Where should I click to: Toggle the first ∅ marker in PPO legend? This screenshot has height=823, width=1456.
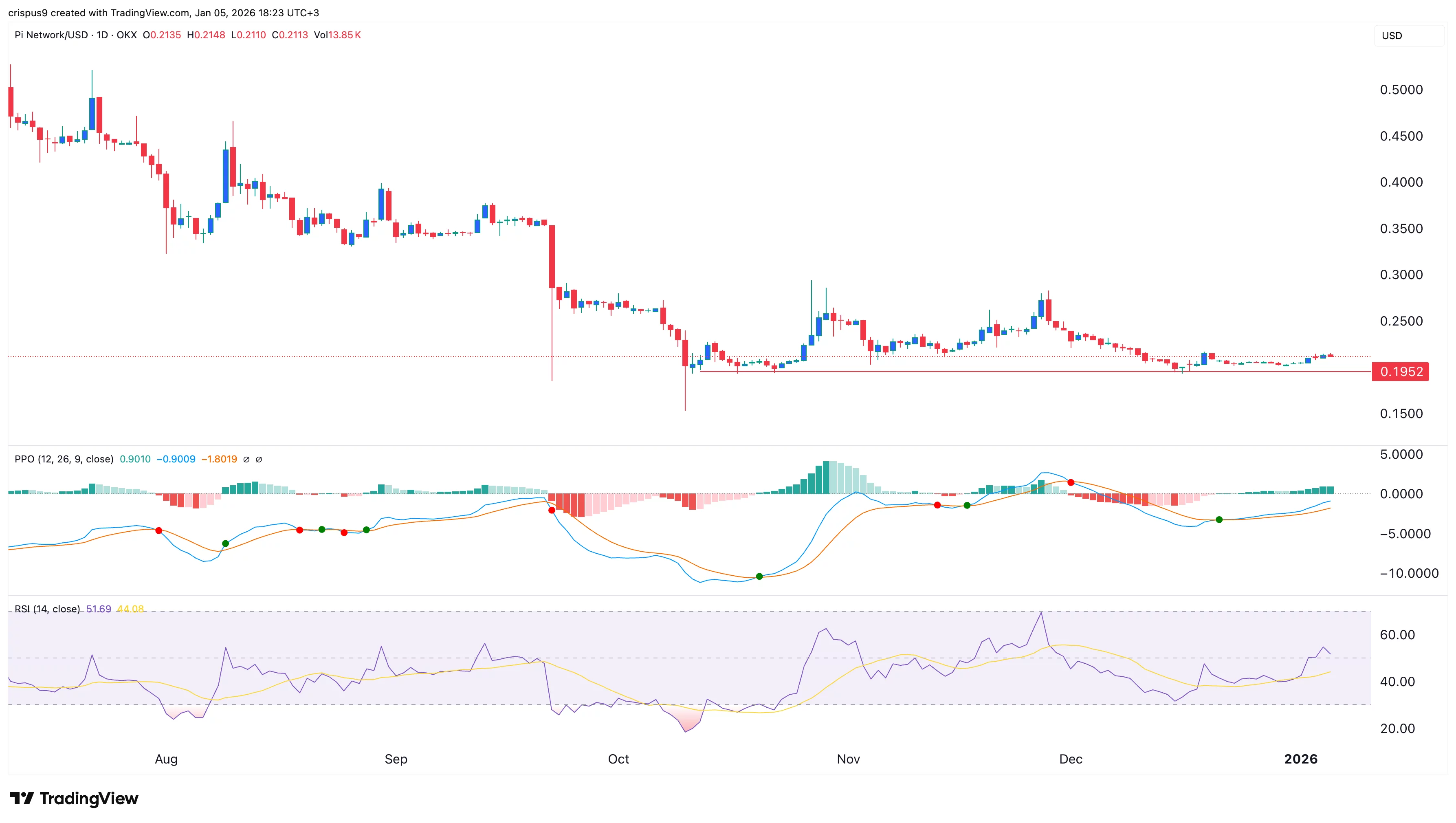point(247,459)
